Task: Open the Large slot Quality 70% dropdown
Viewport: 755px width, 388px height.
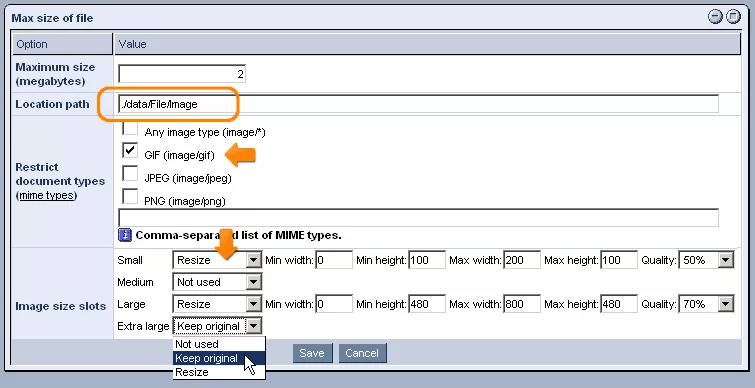Action: [x=706, y=304]
